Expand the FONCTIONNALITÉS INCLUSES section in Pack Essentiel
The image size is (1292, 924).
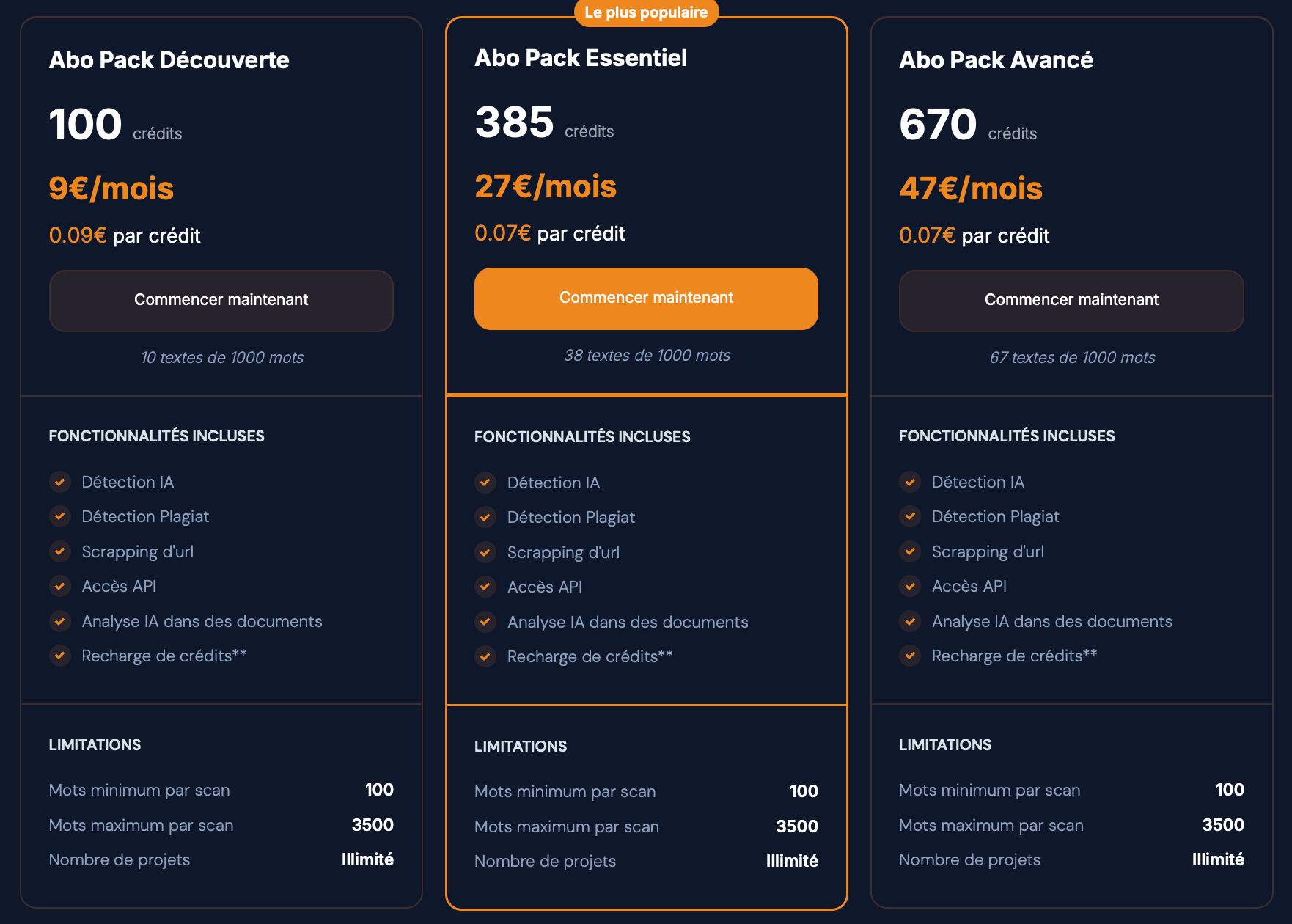click(x=582, y=436)
